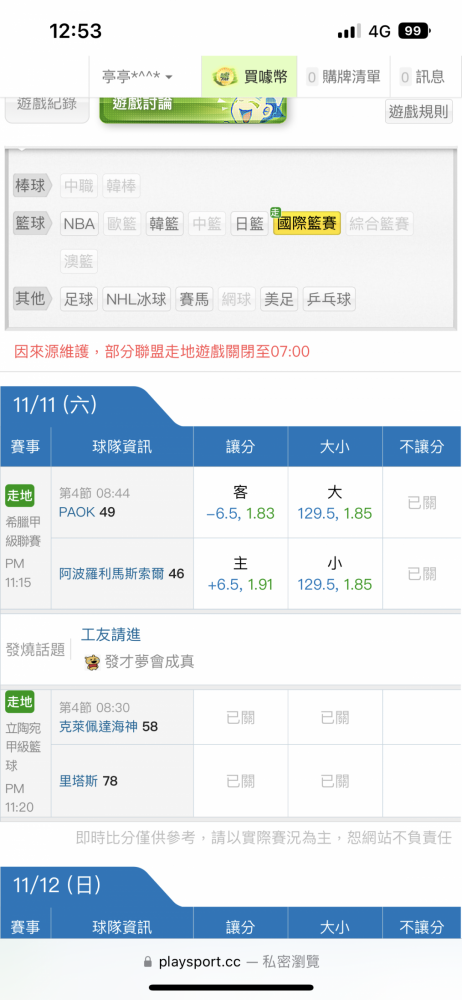Viewport: 462px width, 1000px height.
Task: Tap the 遊戲討論 mascot banner
Action: pyautogui.click(x=193, y=109)
